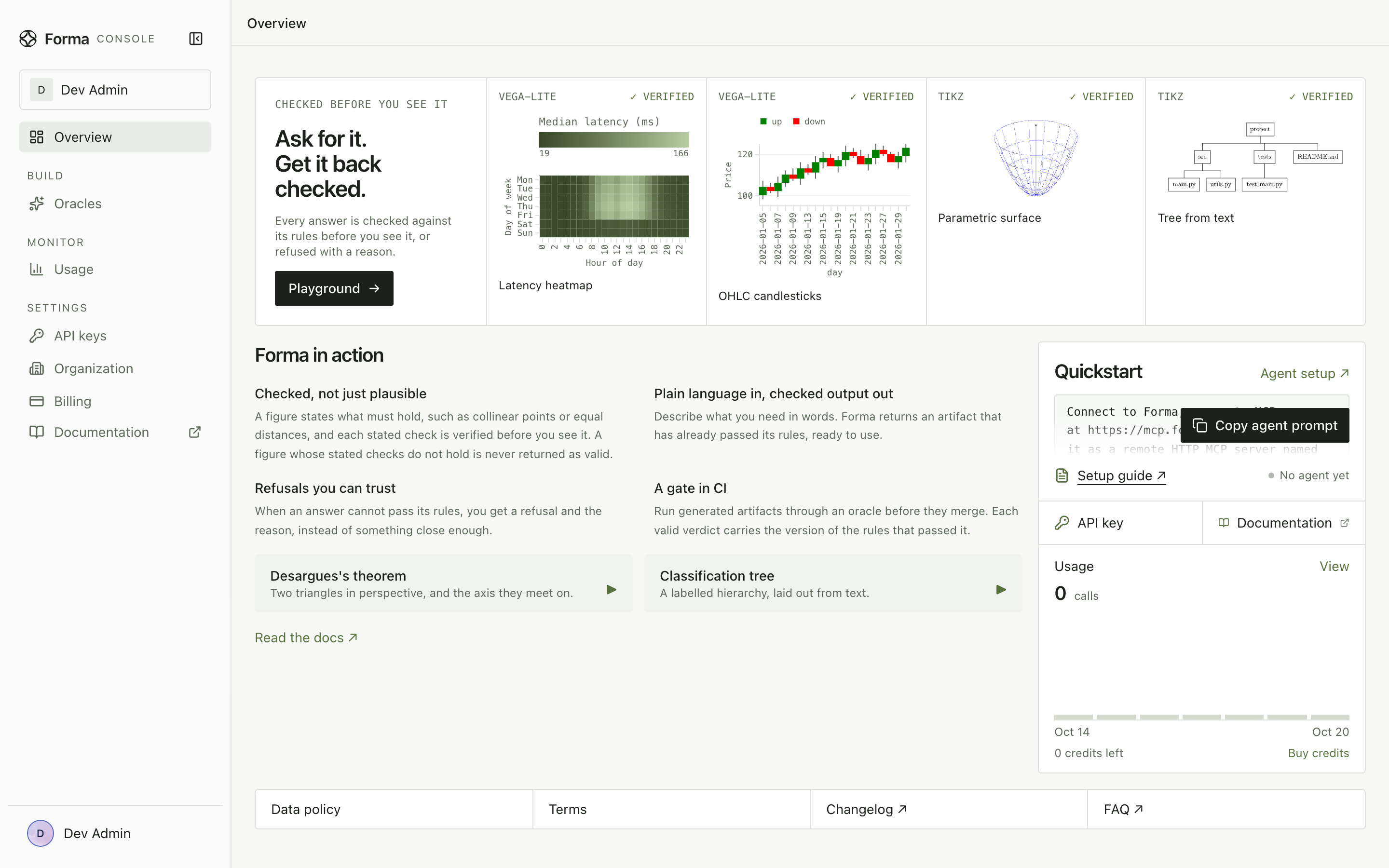The width and height of the screenshot is (1389, 868).
Task: Play the Classification tree example
Action: 1002,590
